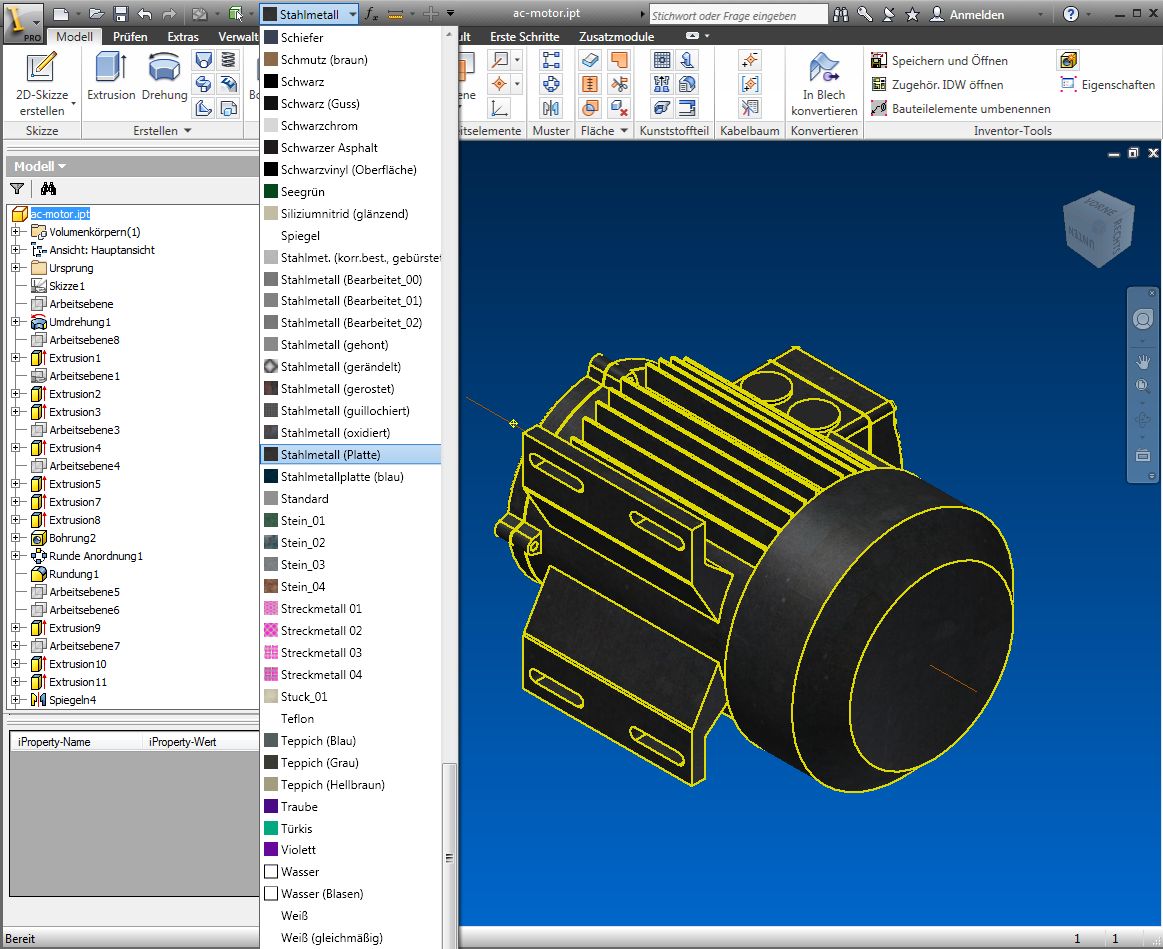Click the binoculars search icon in Modell panel
The image size is (1163, 949).
click(48, 189)
